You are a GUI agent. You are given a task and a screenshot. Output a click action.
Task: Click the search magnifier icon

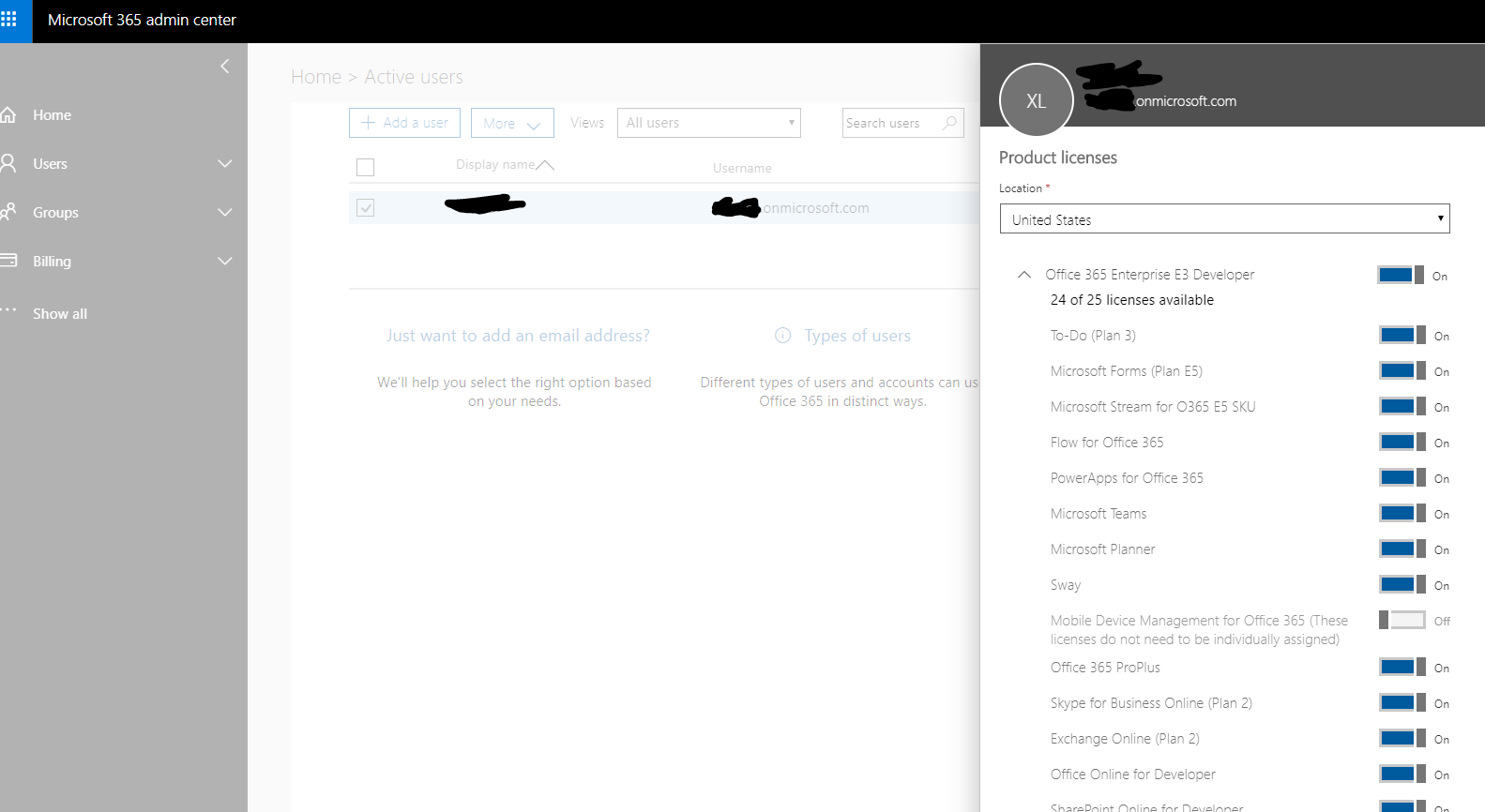949,123
